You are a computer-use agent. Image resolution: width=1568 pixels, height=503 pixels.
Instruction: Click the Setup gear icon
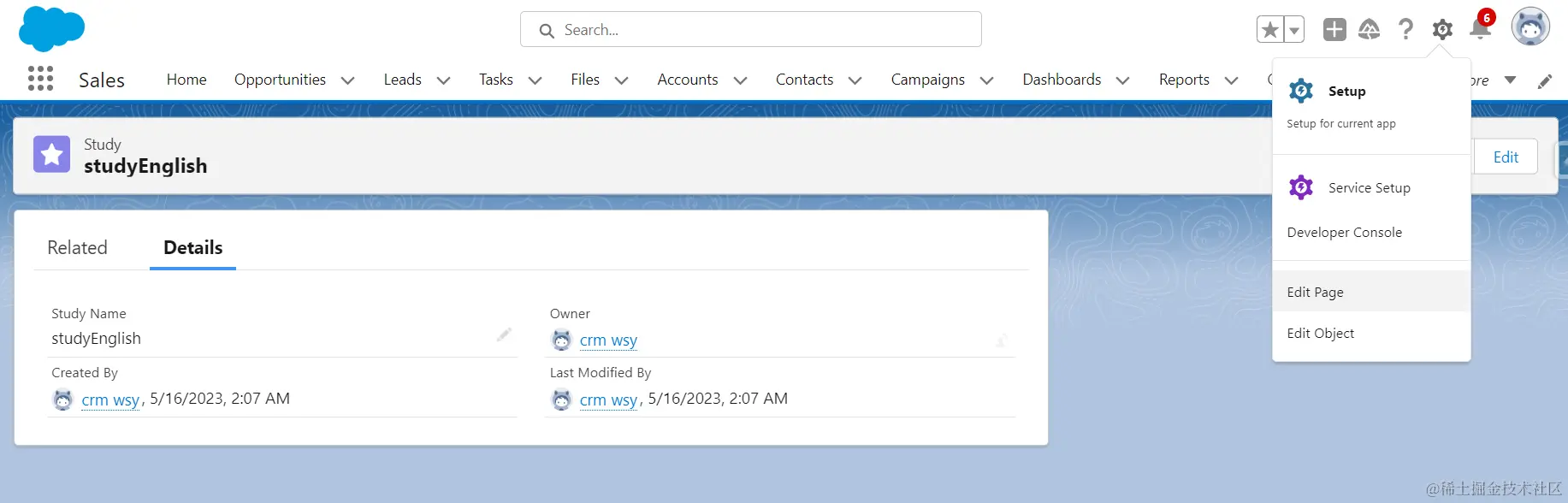click(x=1442, y=30)
